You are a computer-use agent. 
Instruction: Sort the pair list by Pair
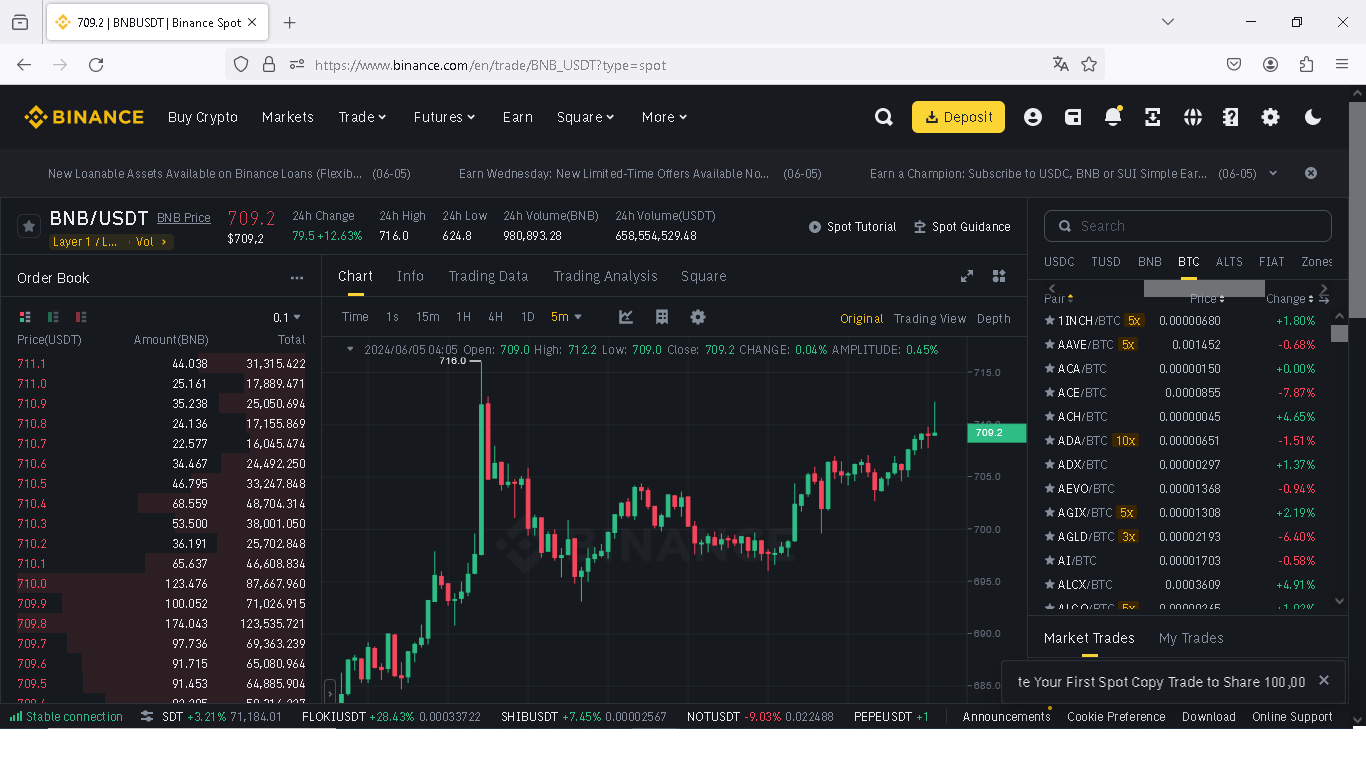(1059, 299)
